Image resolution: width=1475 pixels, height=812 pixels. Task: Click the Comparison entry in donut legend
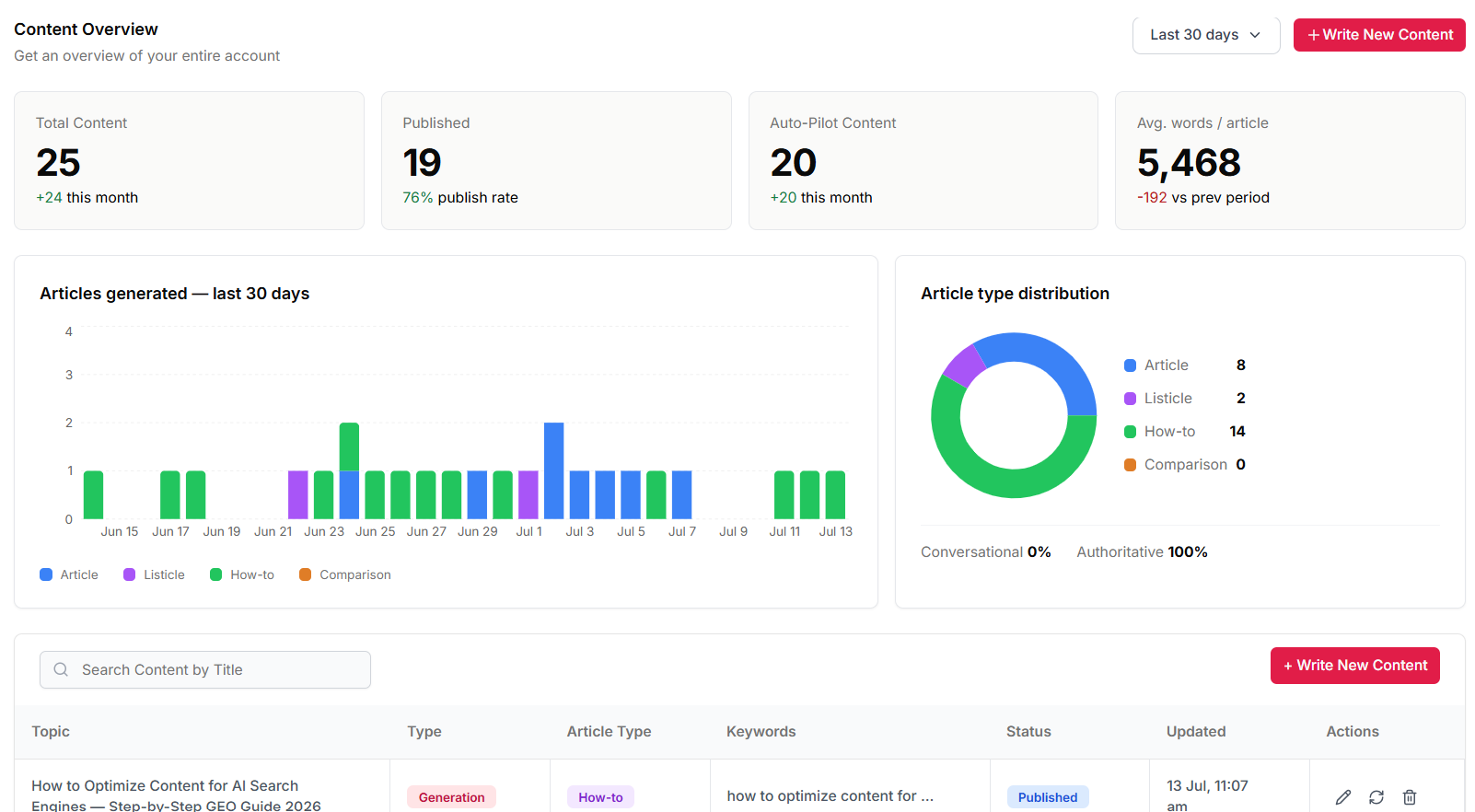click(x=1185, y=465)
